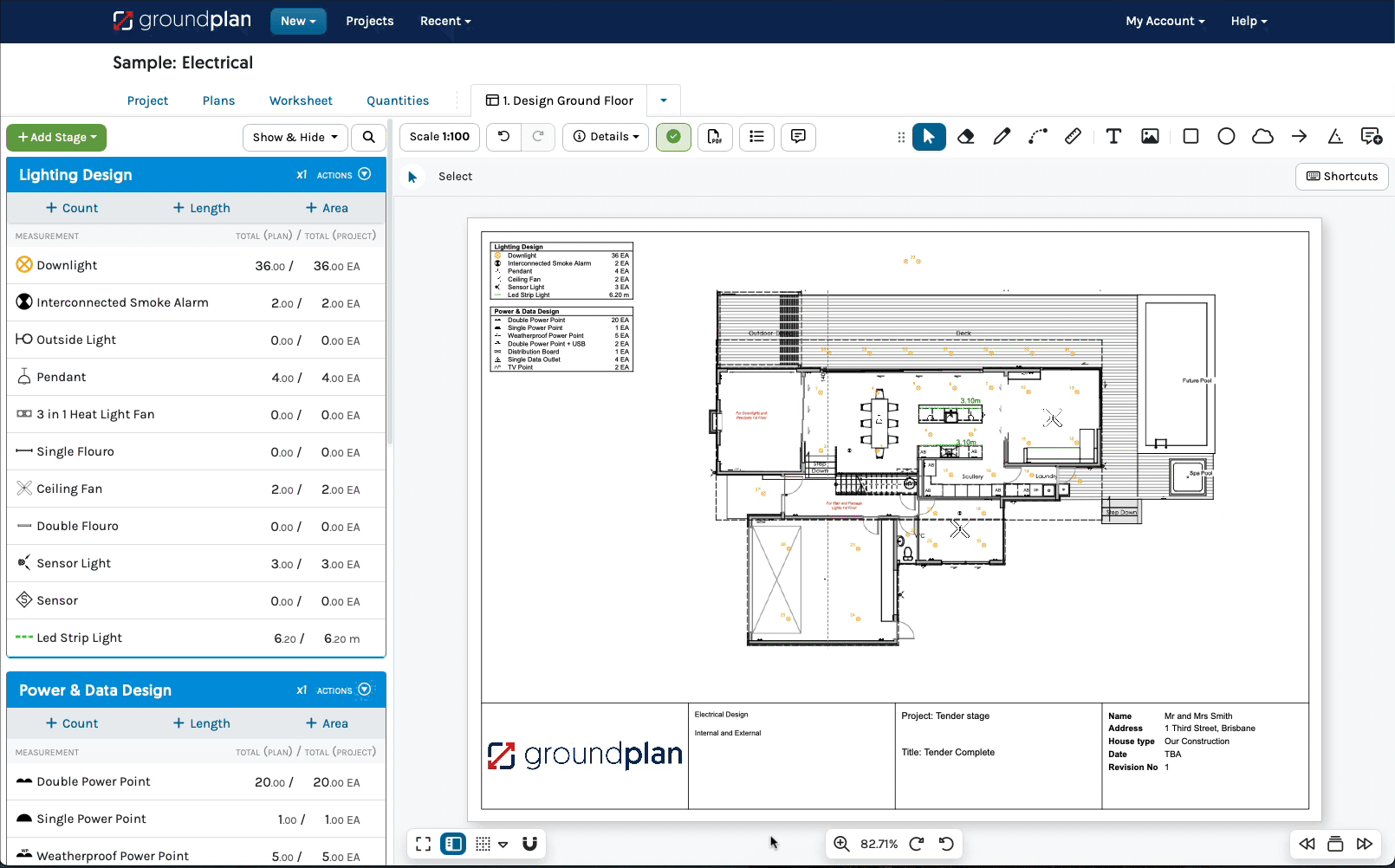This screenshot has height=868, width=1395.
Task: Add a Count under Power & Data Design
Action: 72,723
